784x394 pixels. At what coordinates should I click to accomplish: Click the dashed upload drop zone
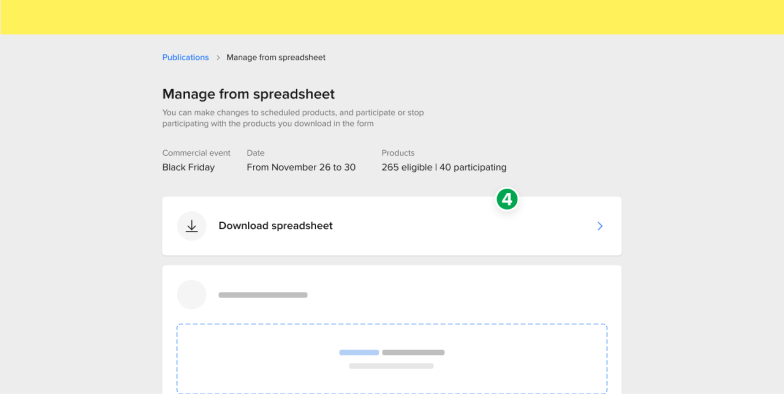tap(392, 358)
